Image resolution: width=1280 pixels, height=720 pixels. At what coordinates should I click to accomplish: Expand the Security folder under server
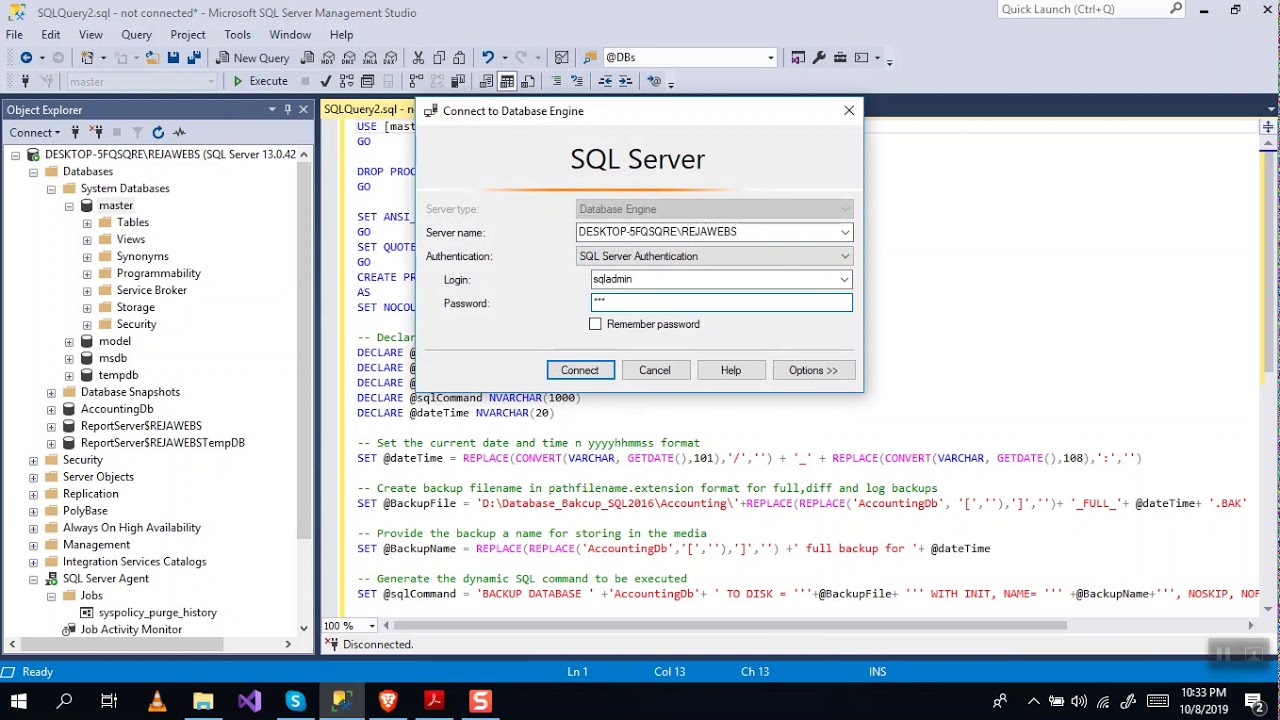33,460
